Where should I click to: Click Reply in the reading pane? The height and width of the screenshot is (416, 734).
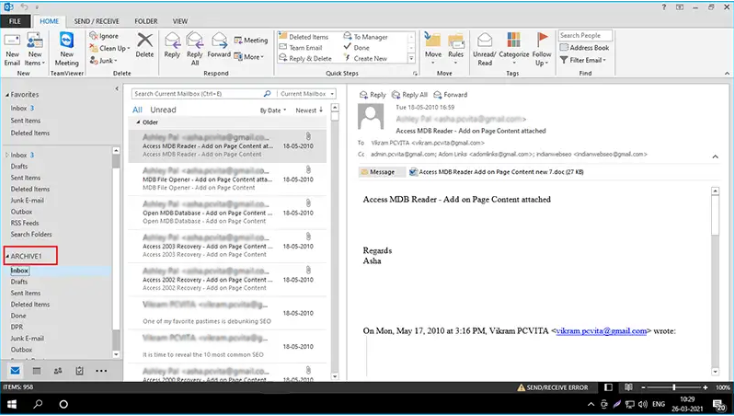pos(373,95)
